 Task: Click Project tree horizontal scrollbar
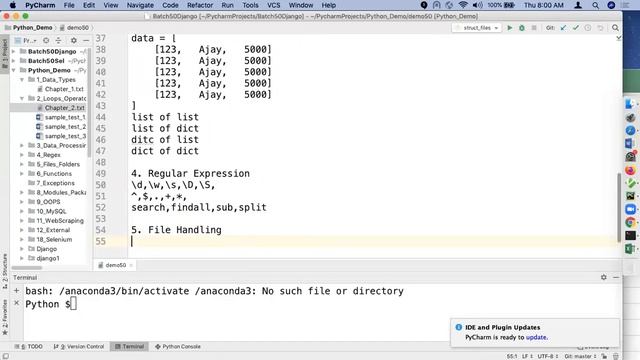coord(27,268)
